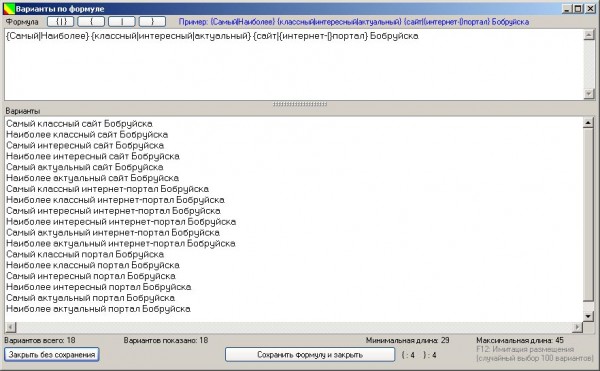This screenshot has width=600, height=371.
Task: Select variant 'Самый актуальный интернет-портал Бобруйска'
Action: [113, 233]
